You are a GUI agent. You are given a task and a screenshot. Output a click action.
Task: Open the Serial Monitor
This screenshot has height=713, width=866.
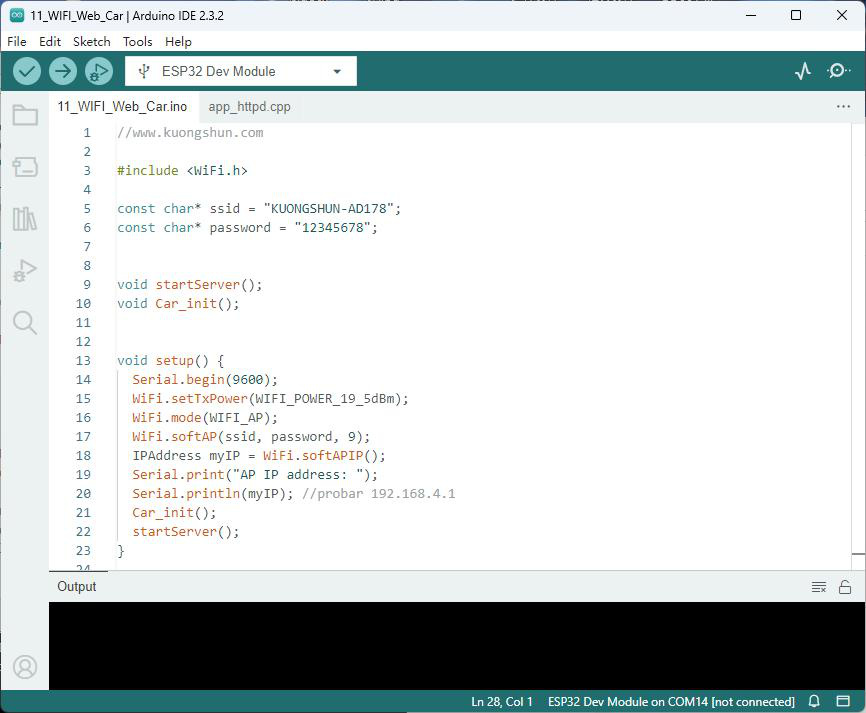[x=838, y=71]
